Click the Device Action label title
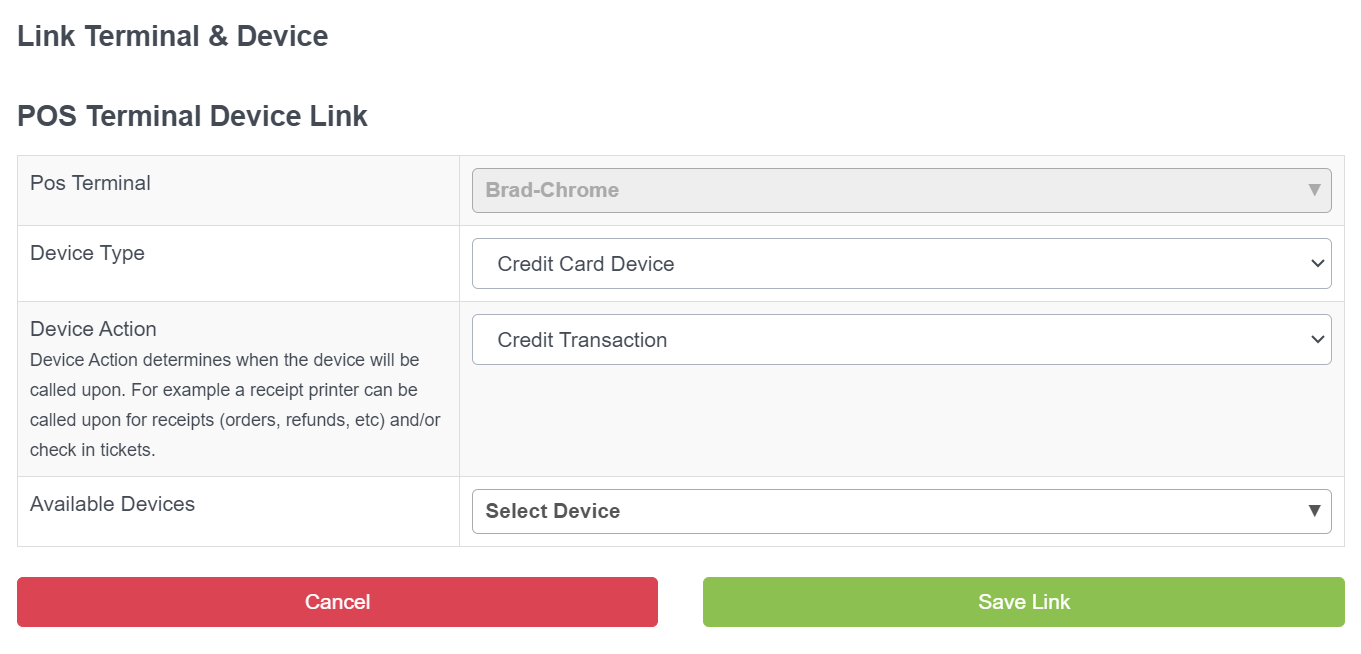Image resolution: width=1361 pixels, height=654 pixels. click(93, 329)
